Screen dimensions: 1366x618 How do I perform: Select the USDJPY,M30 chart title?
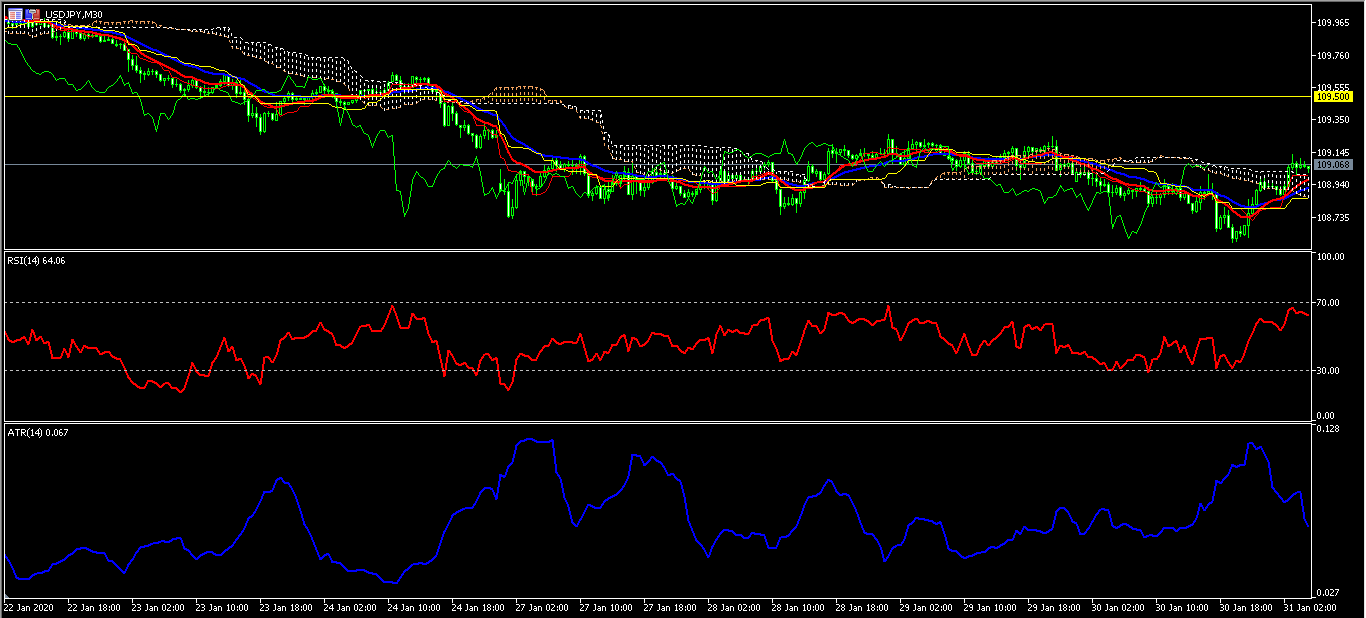click(x=74, y=15)
